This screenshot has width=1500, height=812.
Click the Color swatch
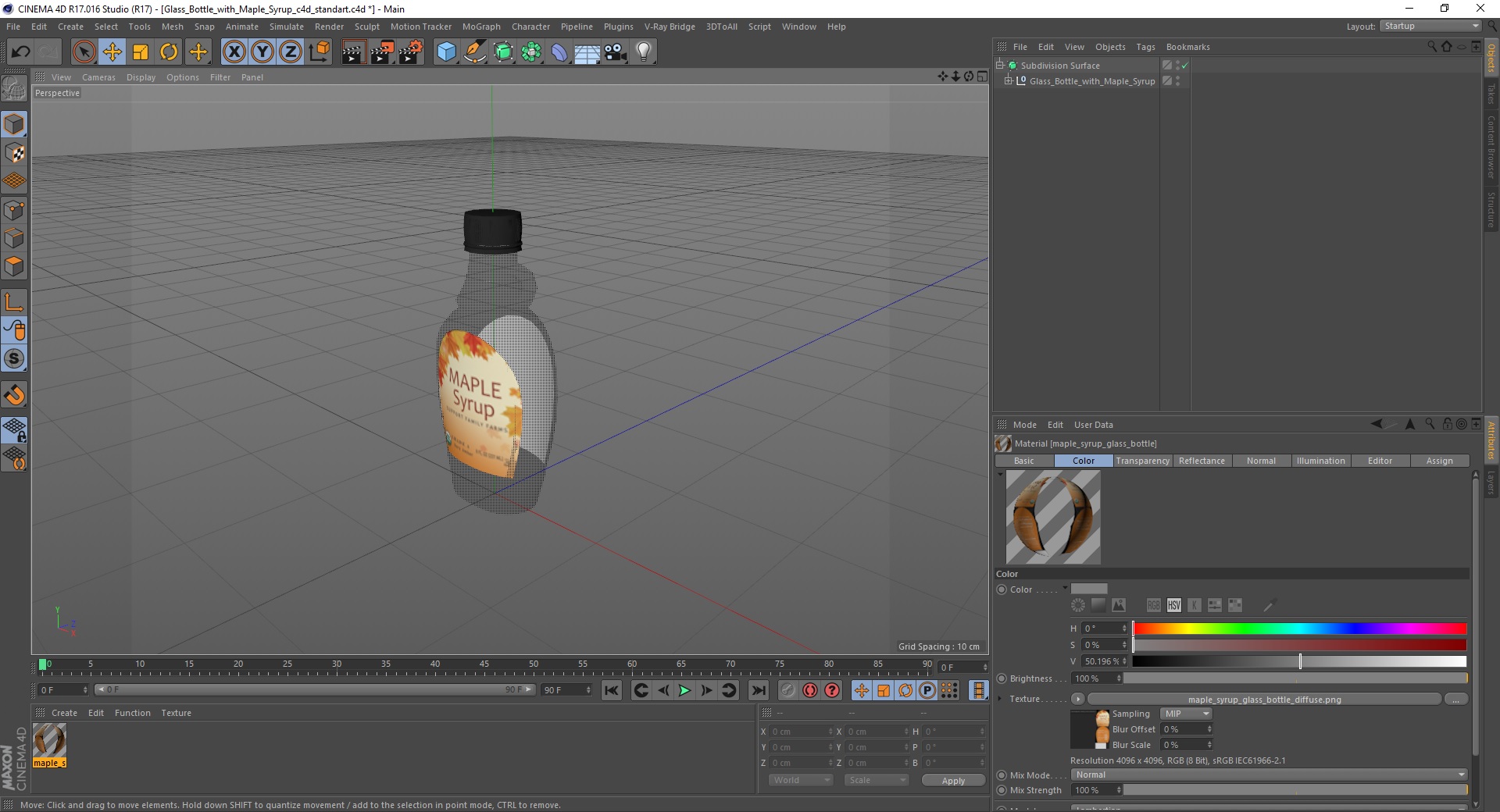tap(1089, 589)
